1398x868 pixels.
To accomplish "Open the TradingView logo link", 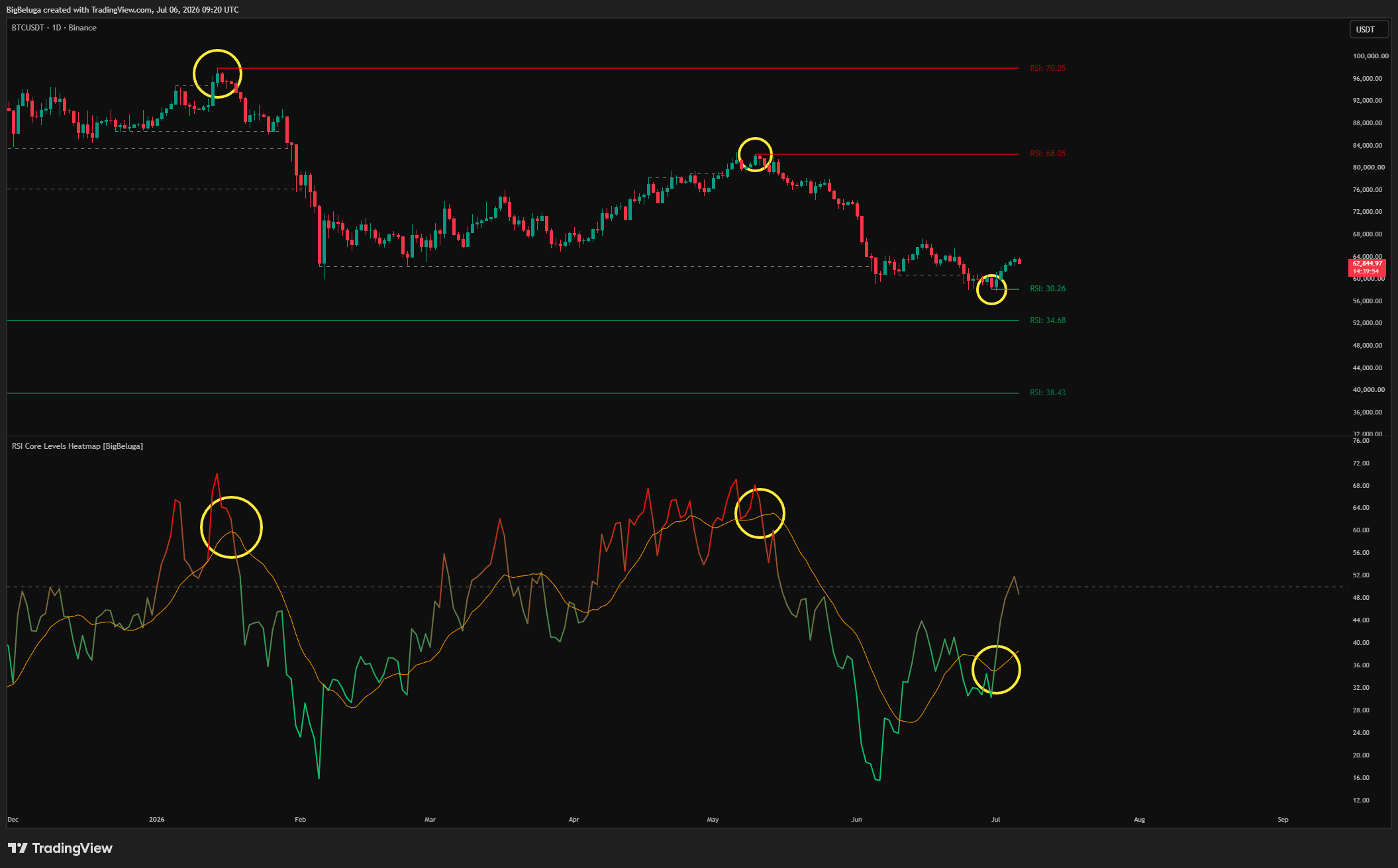I will 60,848.
